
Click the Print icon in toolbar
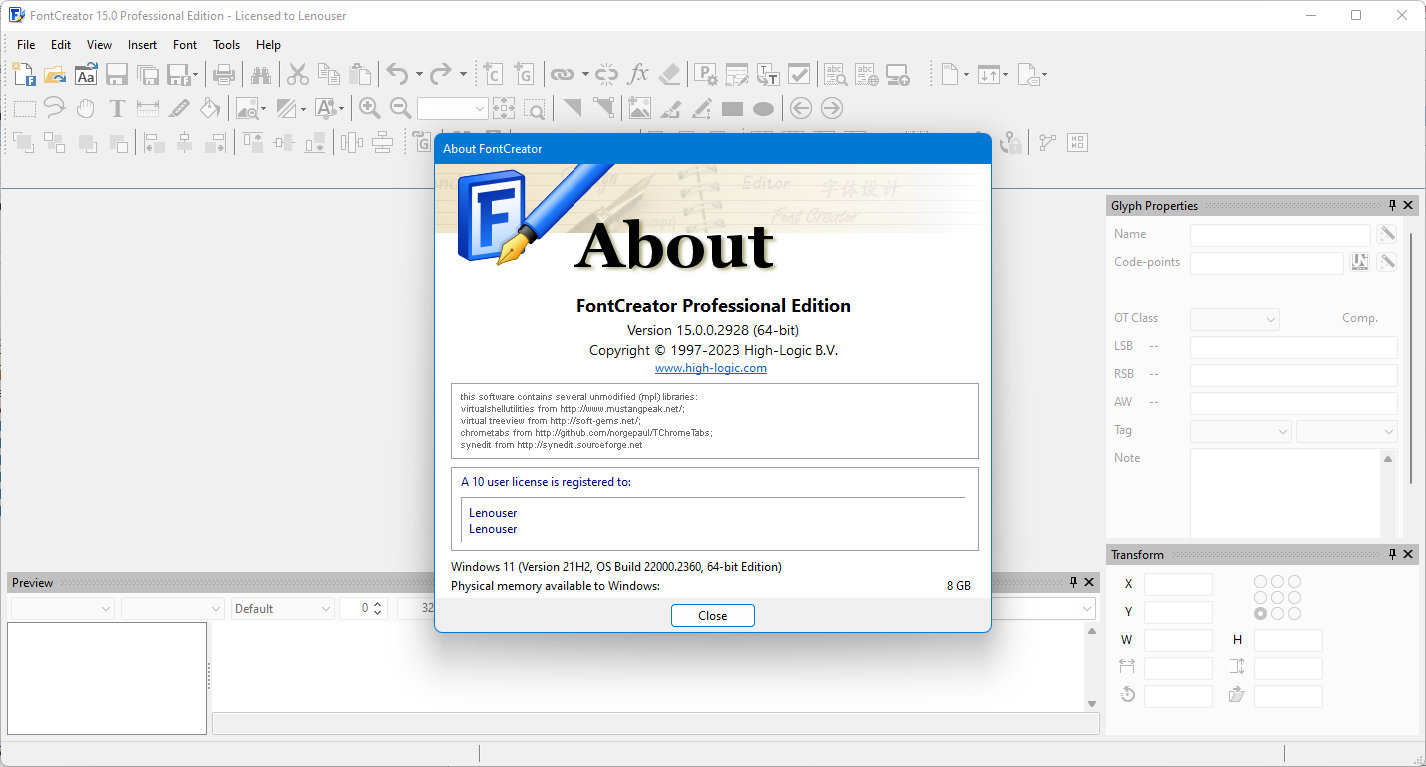223,75
